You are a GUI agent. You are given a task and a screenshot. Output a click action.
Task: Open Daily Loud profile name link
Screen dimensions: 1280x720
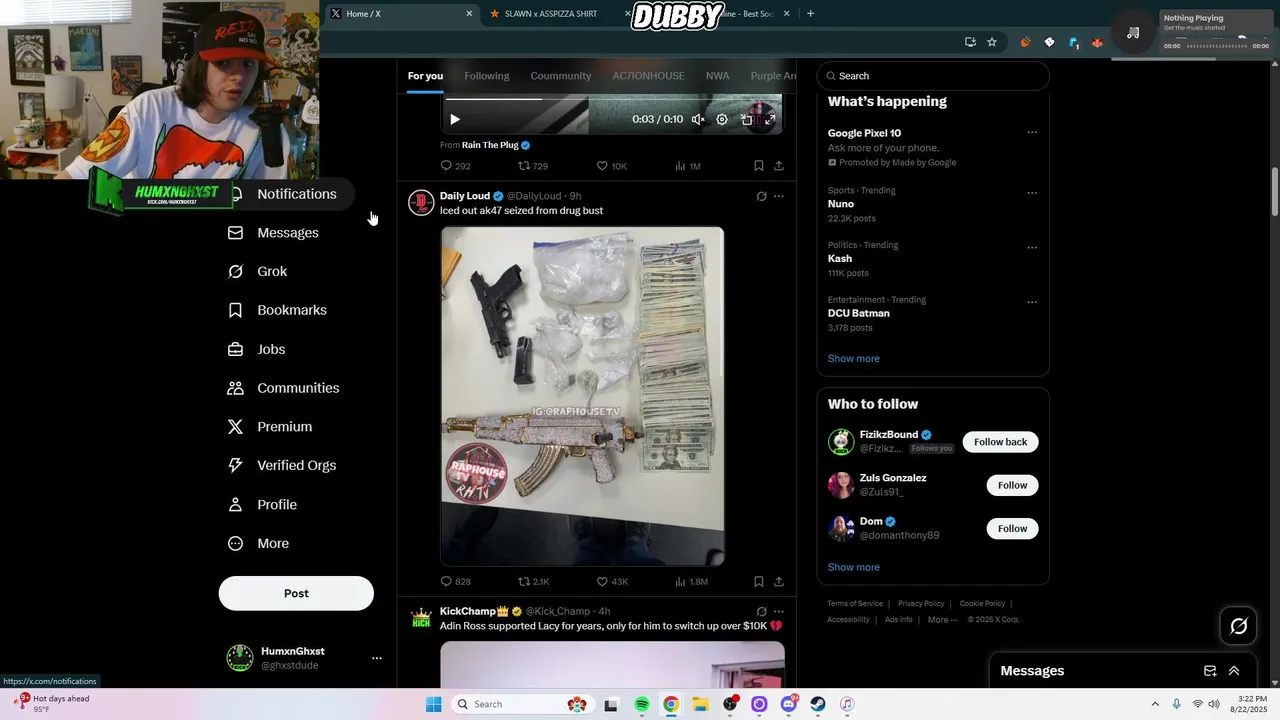pos(465,196)
